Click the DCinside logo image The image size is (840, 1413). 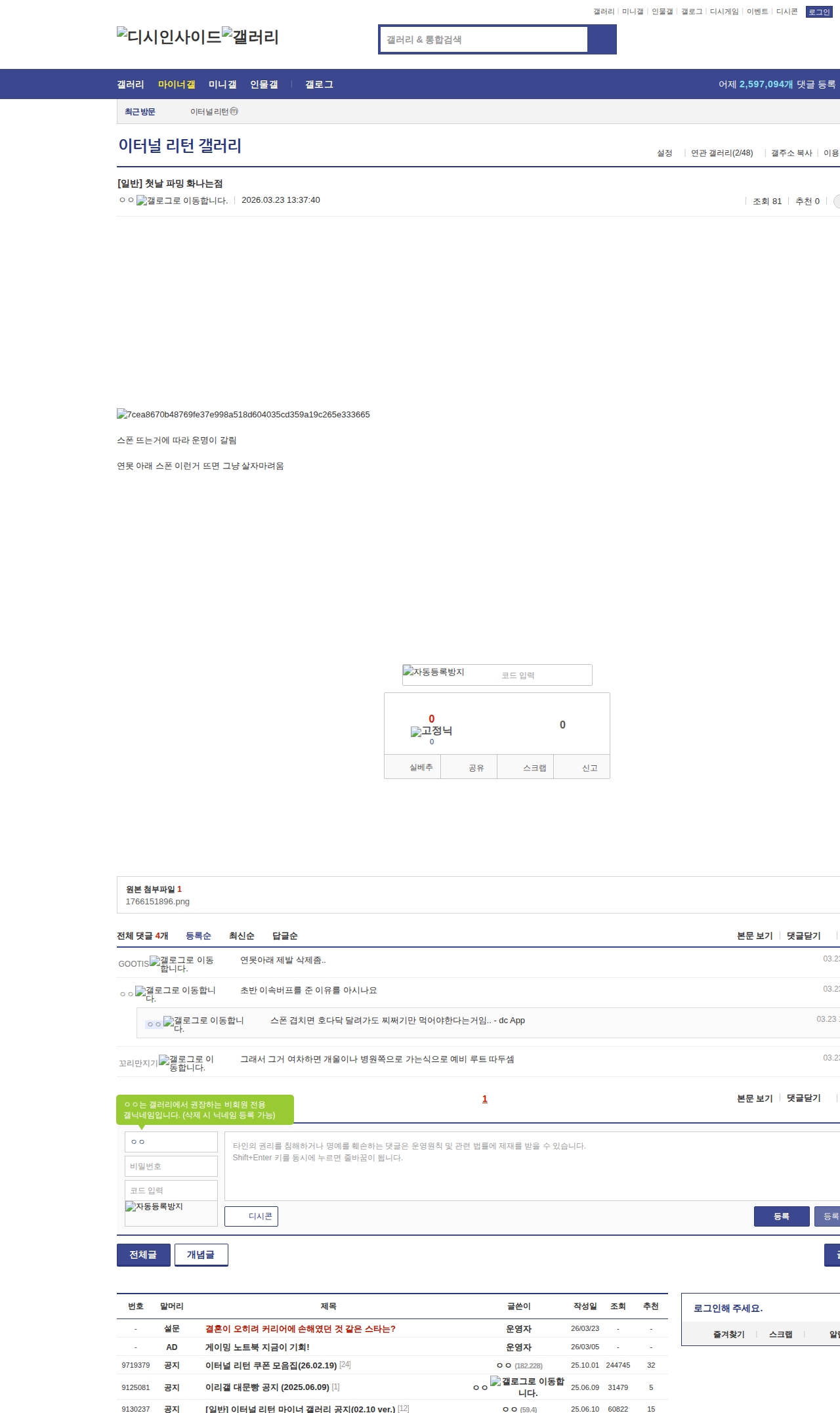pyautogui.click(x=169, y=37)
